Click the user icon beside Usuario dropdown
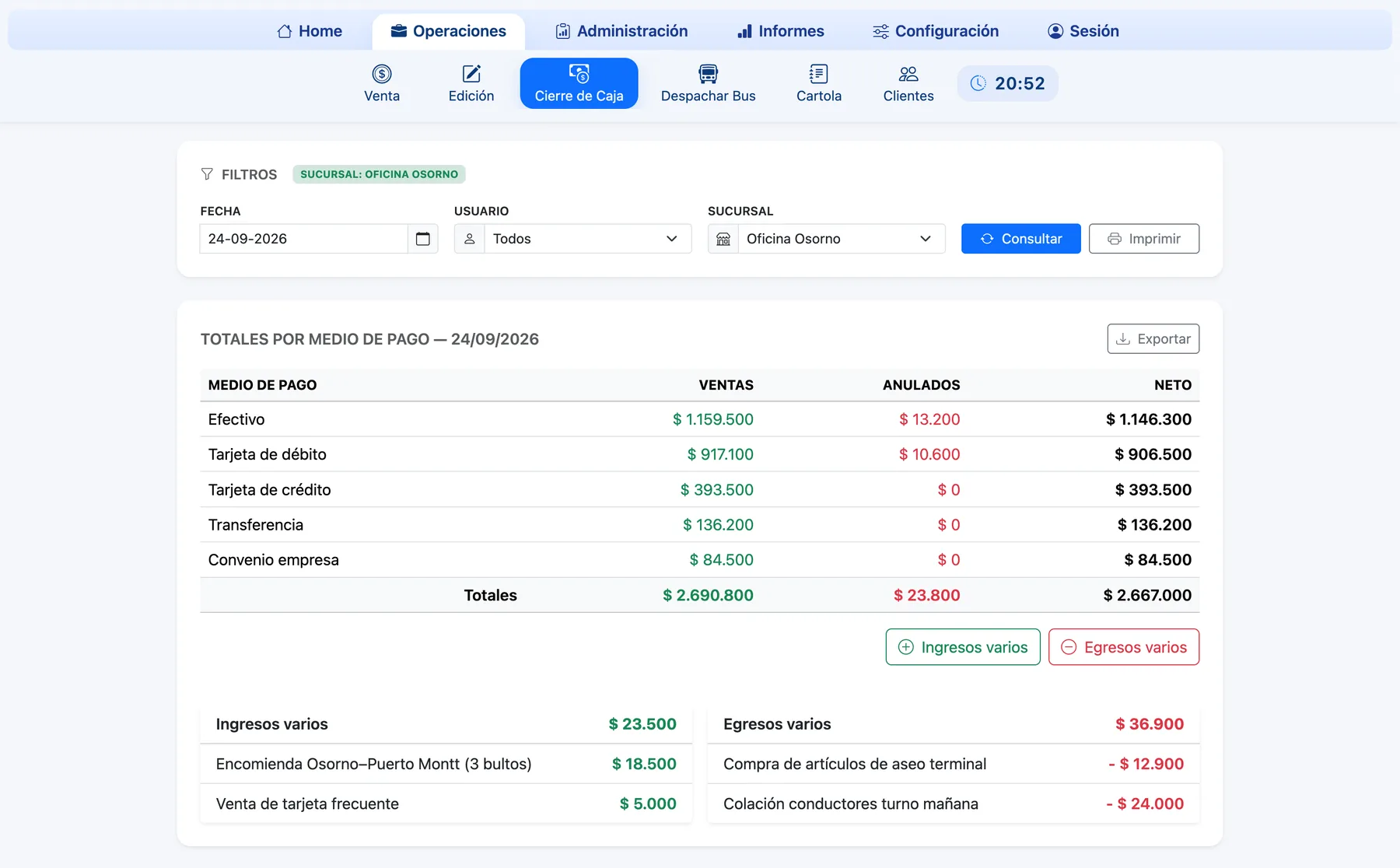The width and height of the screenshot is (1400, 868). tap(469, 239)
